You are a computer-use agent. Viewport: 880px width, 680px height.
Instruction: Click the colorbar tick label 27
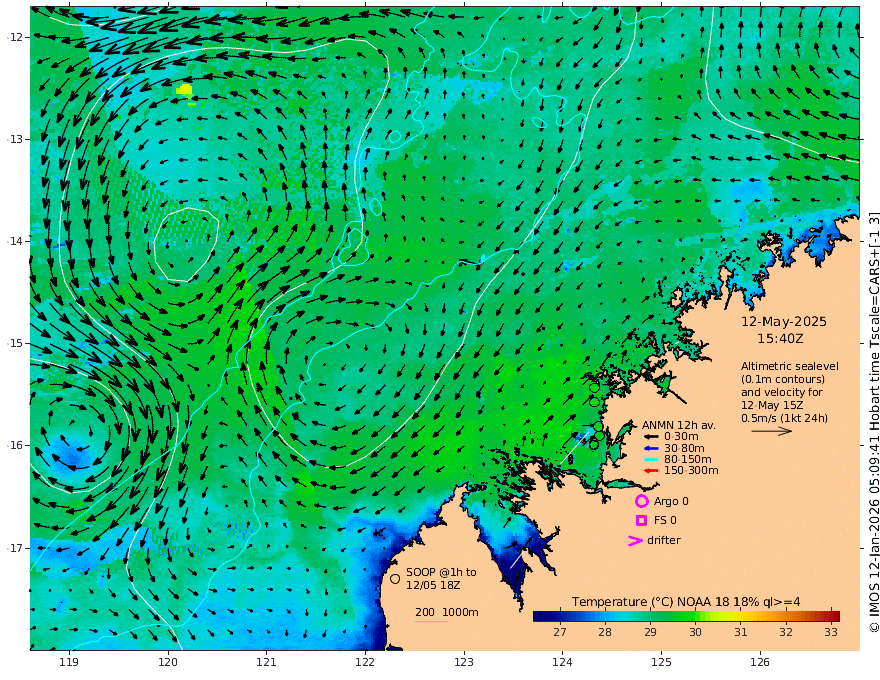(560, 632)
